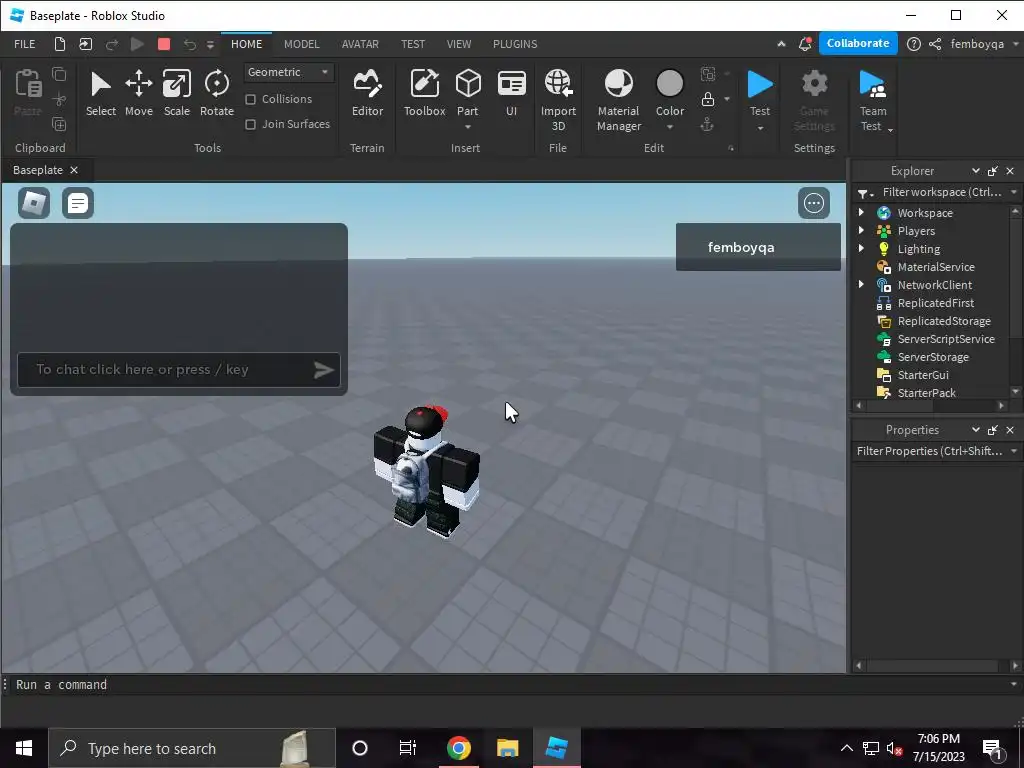The image size is (1024, 768).
Task: Select ServerScriptService in Explorer
Action: coord(946,338)
